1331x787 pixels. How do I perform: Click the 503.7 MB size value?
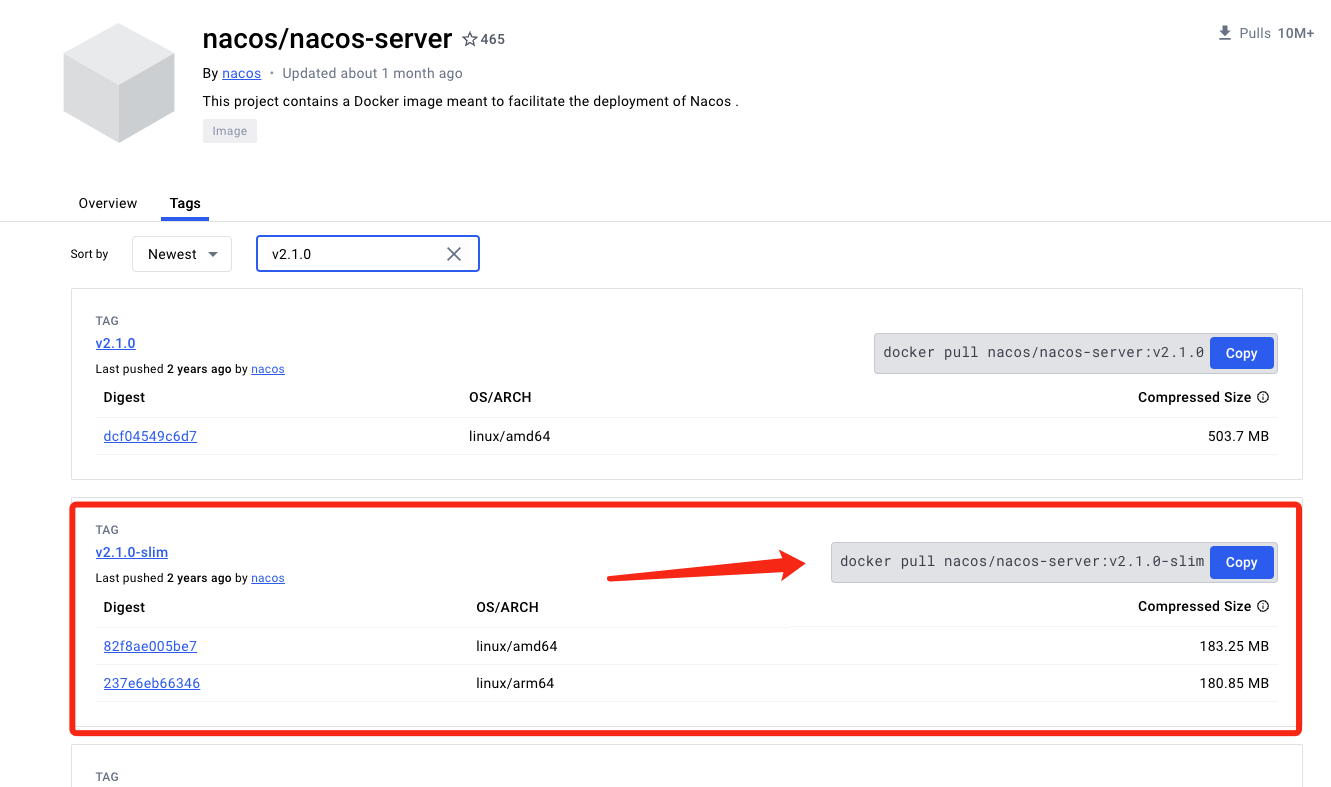[x=1238, y=436]
